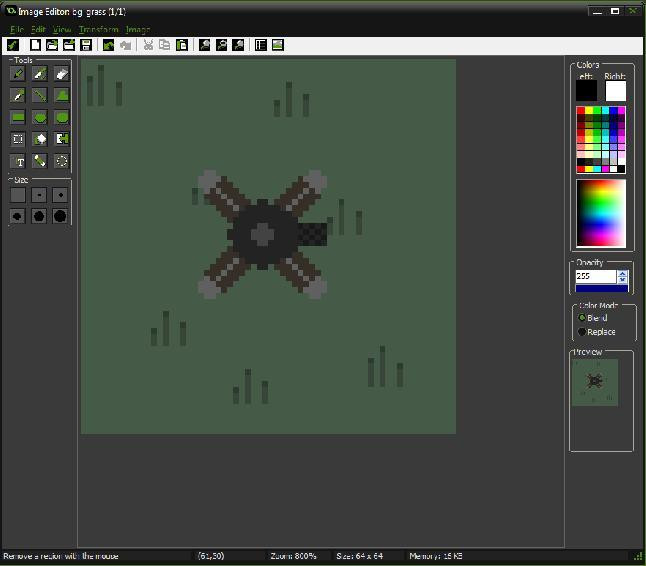Select the Rounded Rectangle tool
The width and height of the screenshot is (646, 566).
pyautogui.click(x=61, y=117)
